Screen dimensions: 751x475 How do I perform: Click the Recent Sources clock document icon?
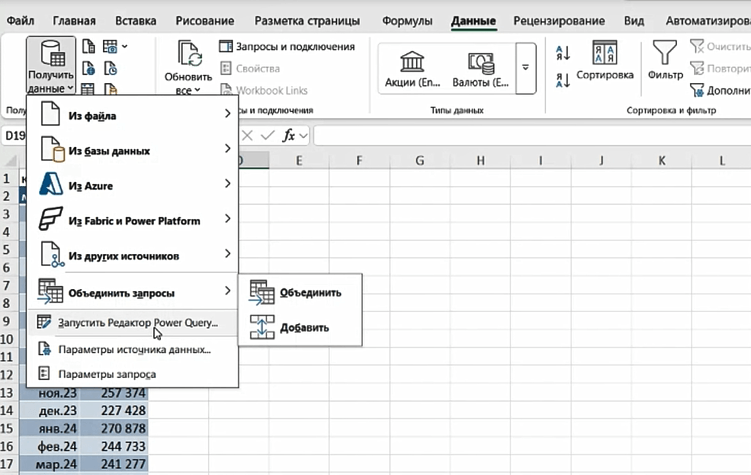110,68
